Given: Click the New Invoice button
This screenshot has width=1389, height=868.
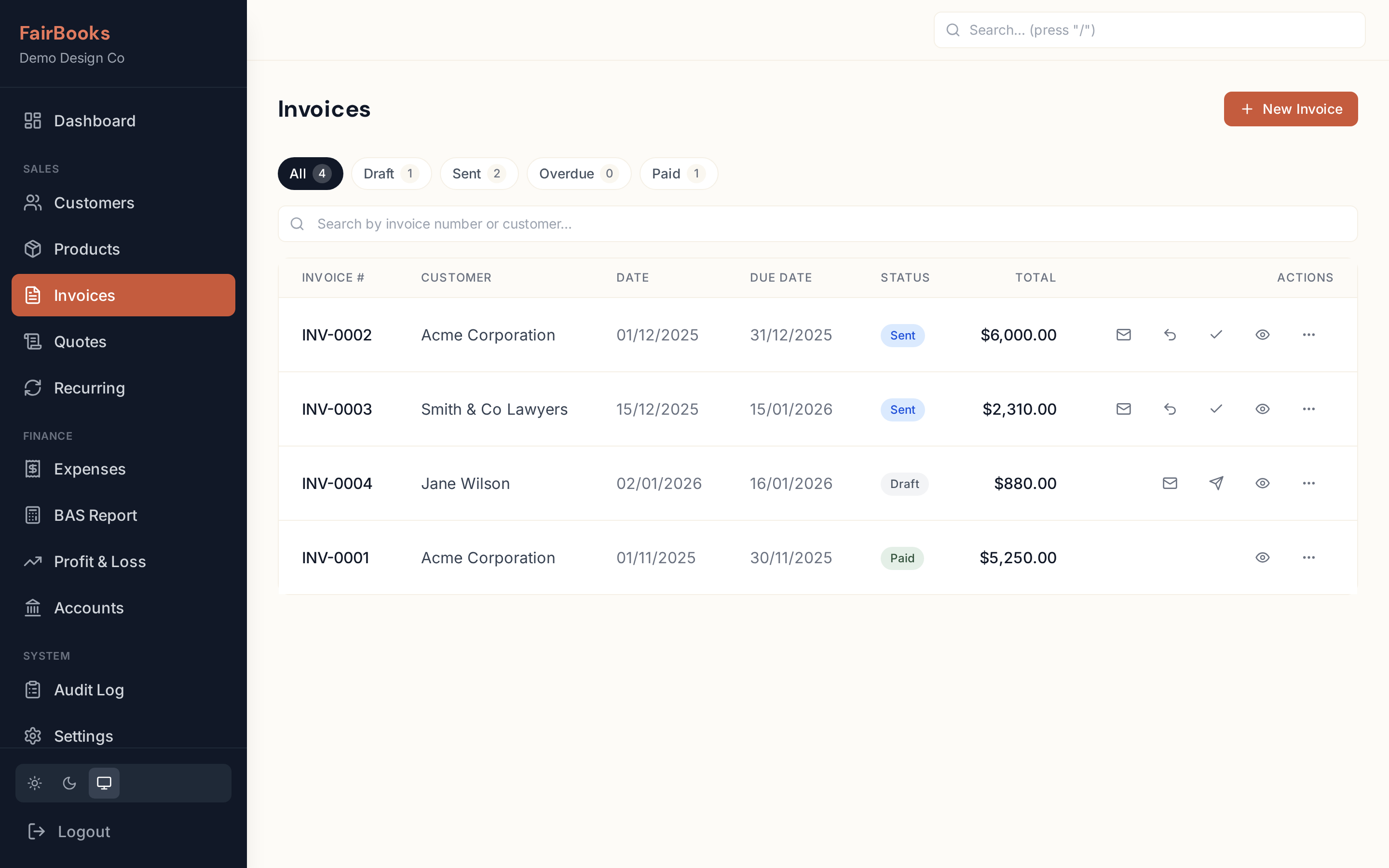Looking at the screenshot, I should click(1291, 108).
